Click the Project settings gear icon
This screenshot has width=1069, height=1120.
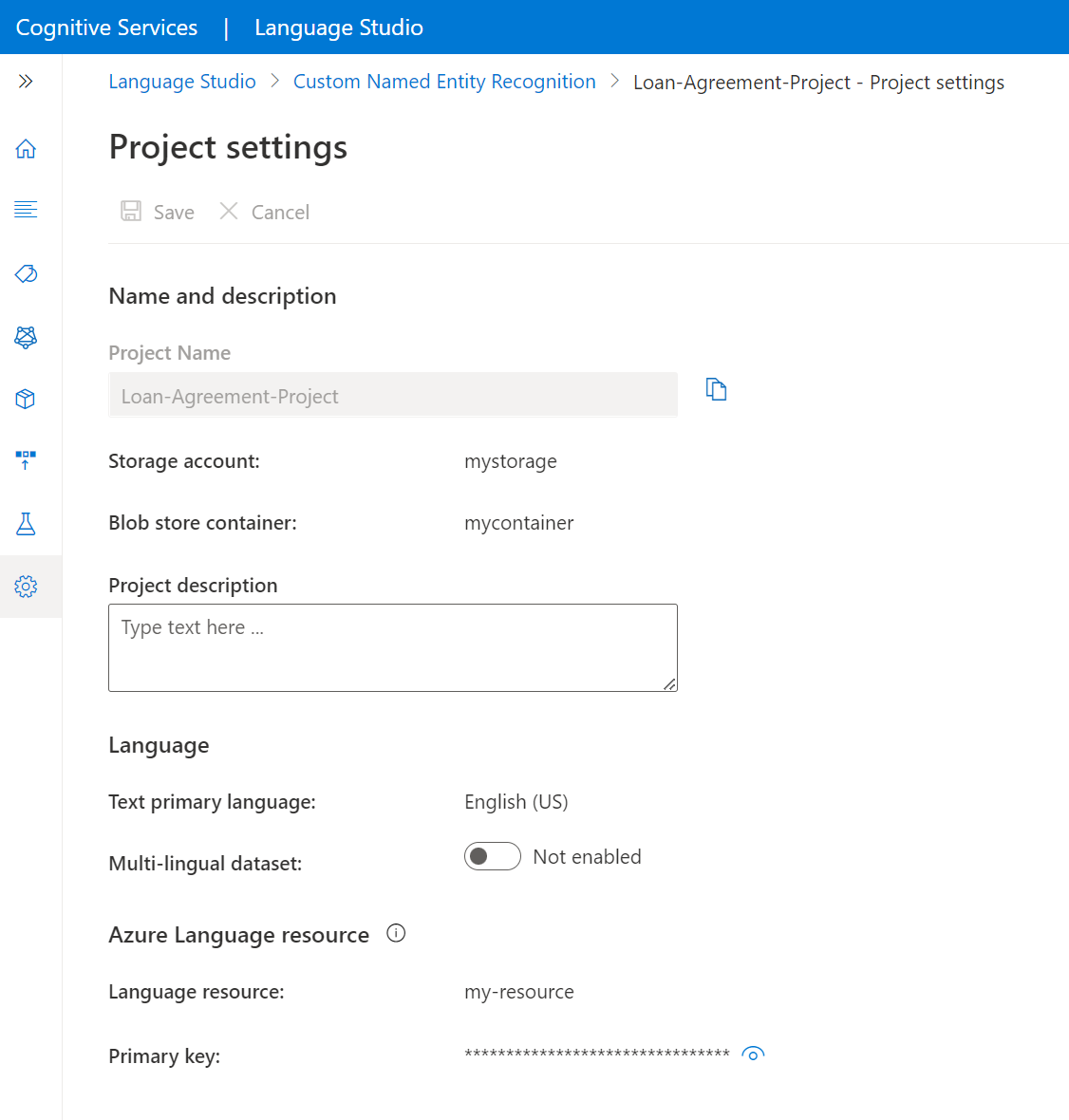tap(26, 587)
